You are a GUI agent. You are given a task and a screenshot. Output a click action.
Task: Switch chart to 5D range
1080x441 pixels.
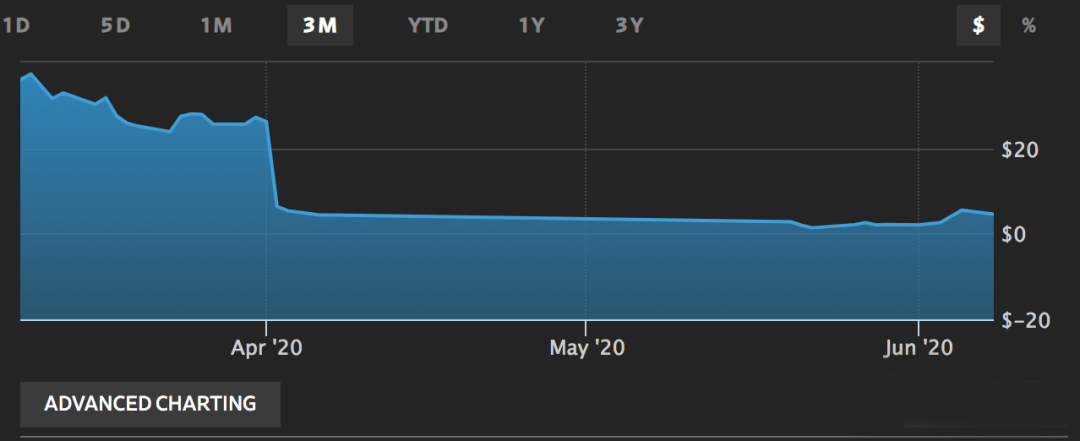coord(116,26)
